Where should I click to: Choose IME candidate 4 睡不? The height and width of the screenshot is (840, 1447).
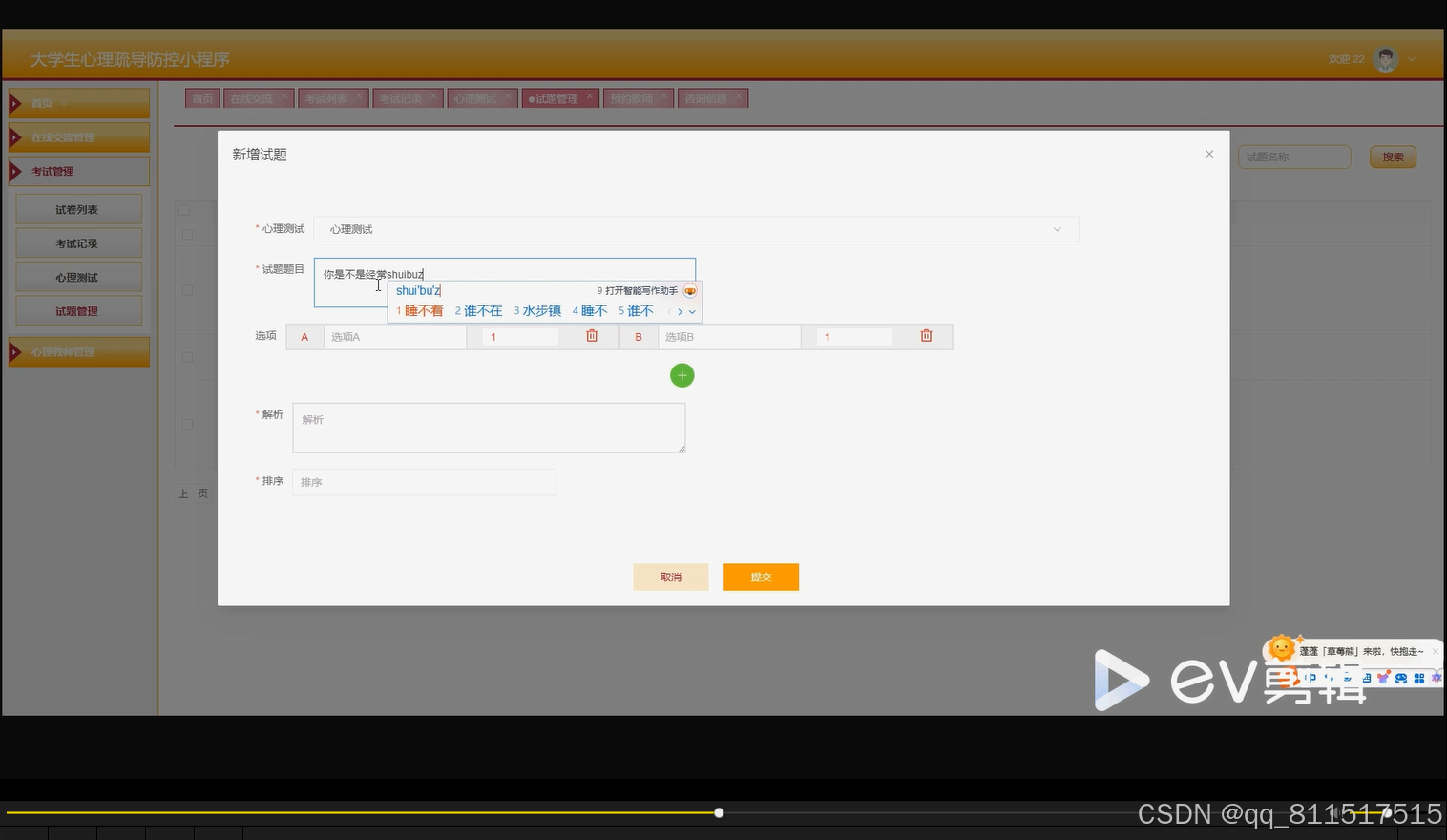[x=590, y=311]
